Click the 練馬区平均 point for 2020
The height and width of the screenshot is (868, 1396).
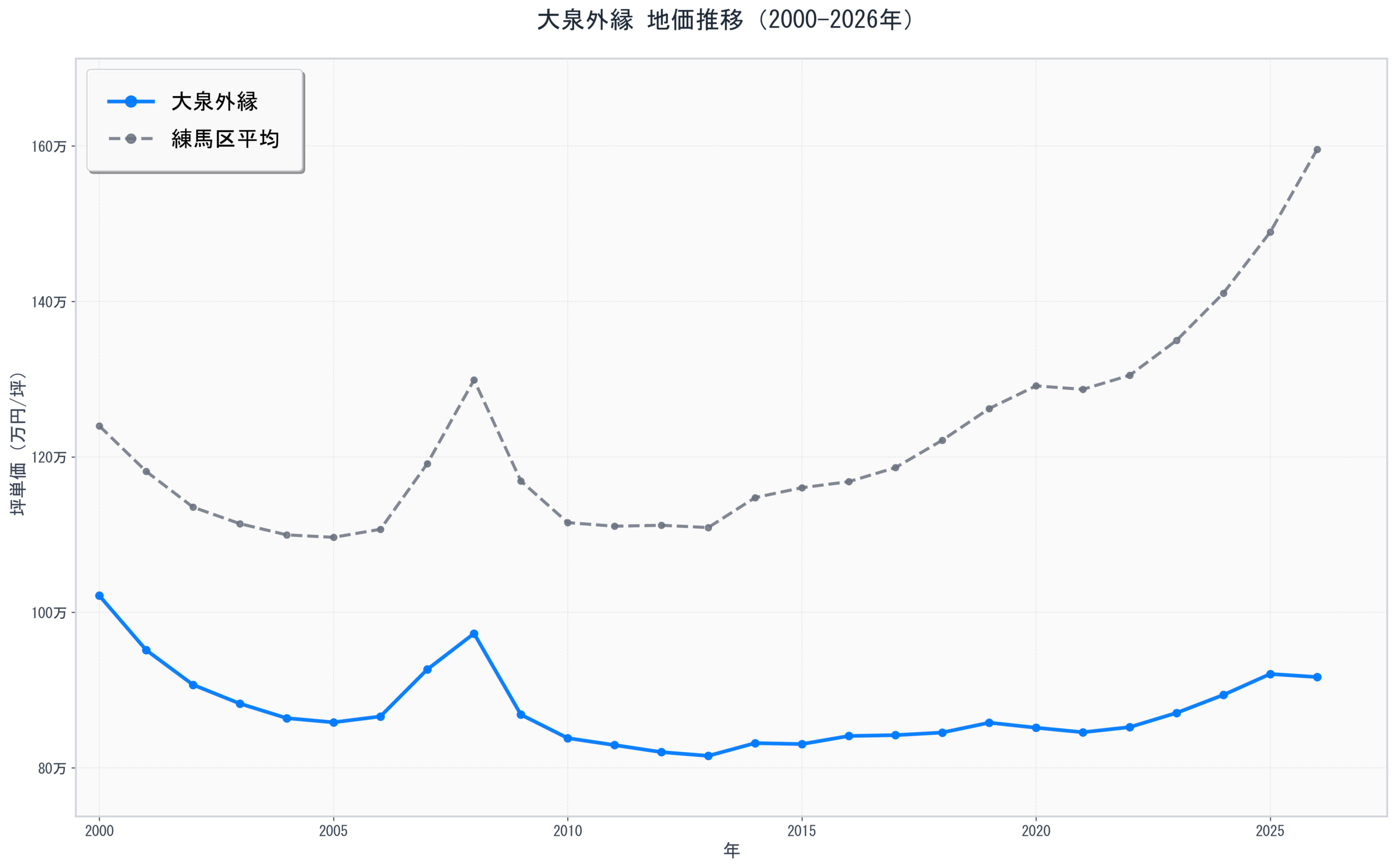[1036, 387]
